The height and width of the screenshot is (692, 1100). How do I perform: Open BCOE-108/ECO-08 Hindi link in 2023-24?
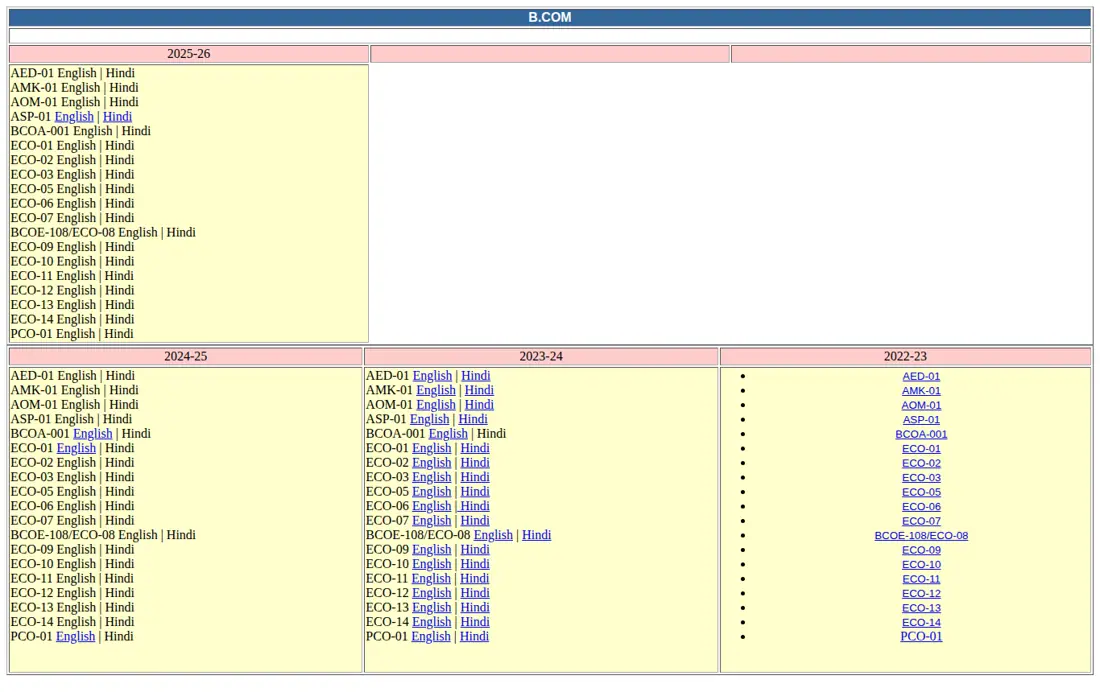[537, 535]
